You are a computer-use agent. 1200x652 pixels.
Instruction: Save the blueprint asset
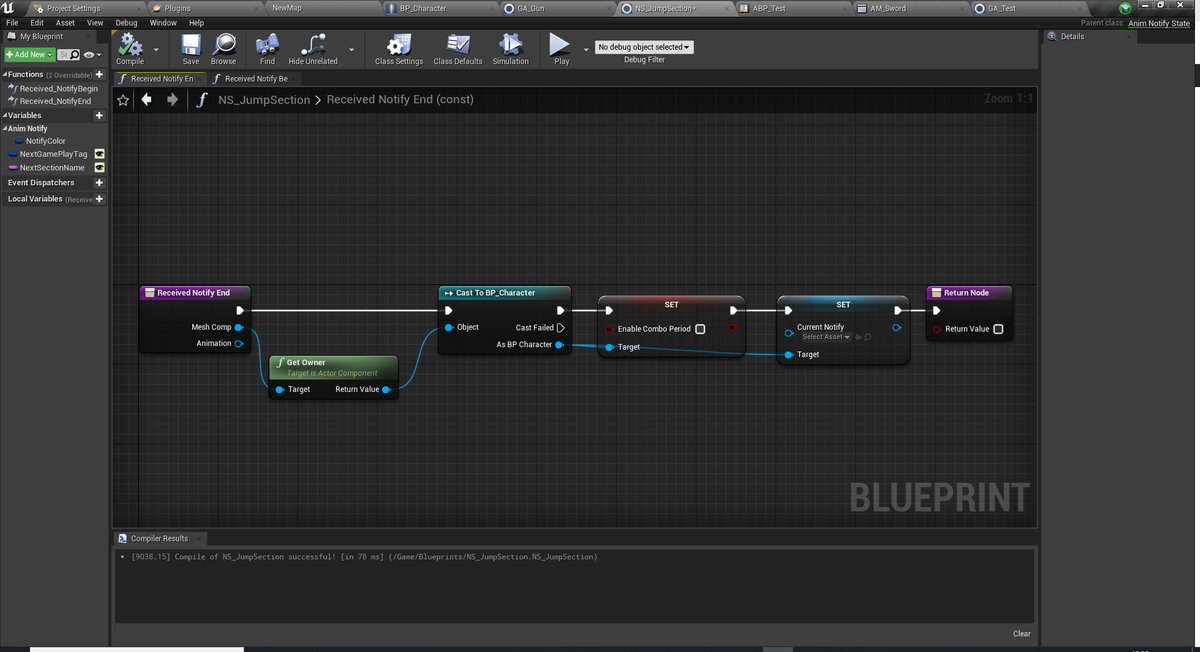click(x=191, y=48)
